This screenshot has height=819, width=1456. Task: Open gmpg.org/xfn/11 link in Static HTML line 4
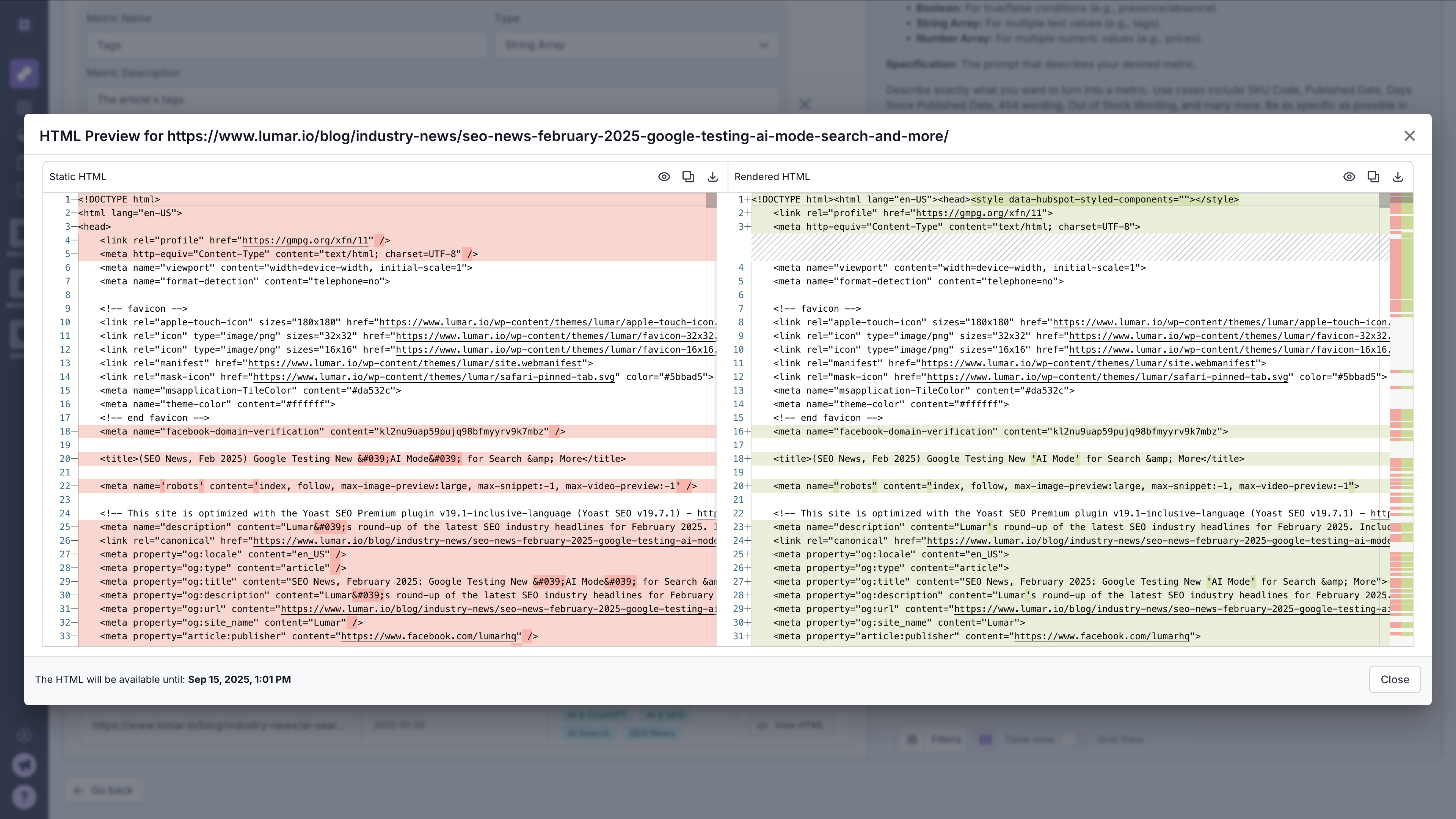coord(305,240)
